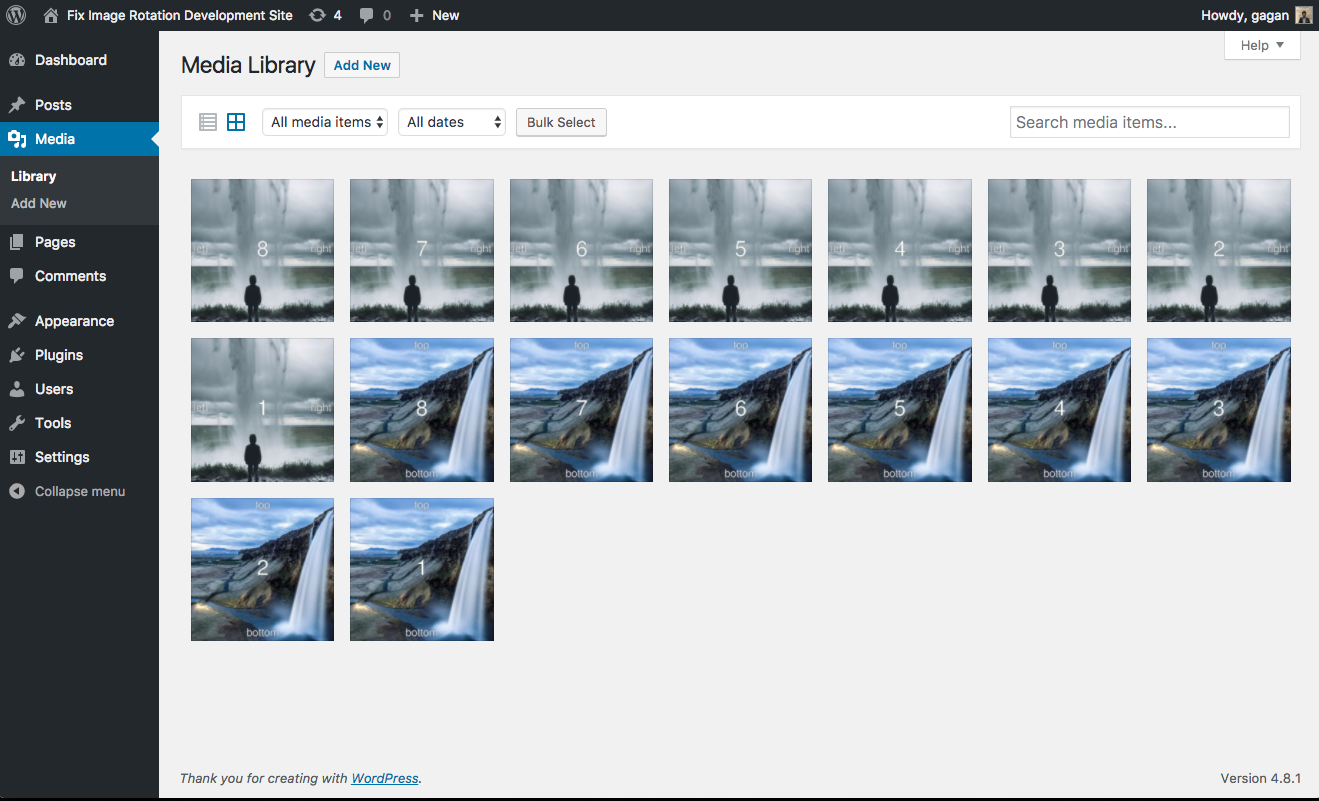
Task: Open gray silhouette thumbnail numbered 2
Action: click(x=1219, y=250)
